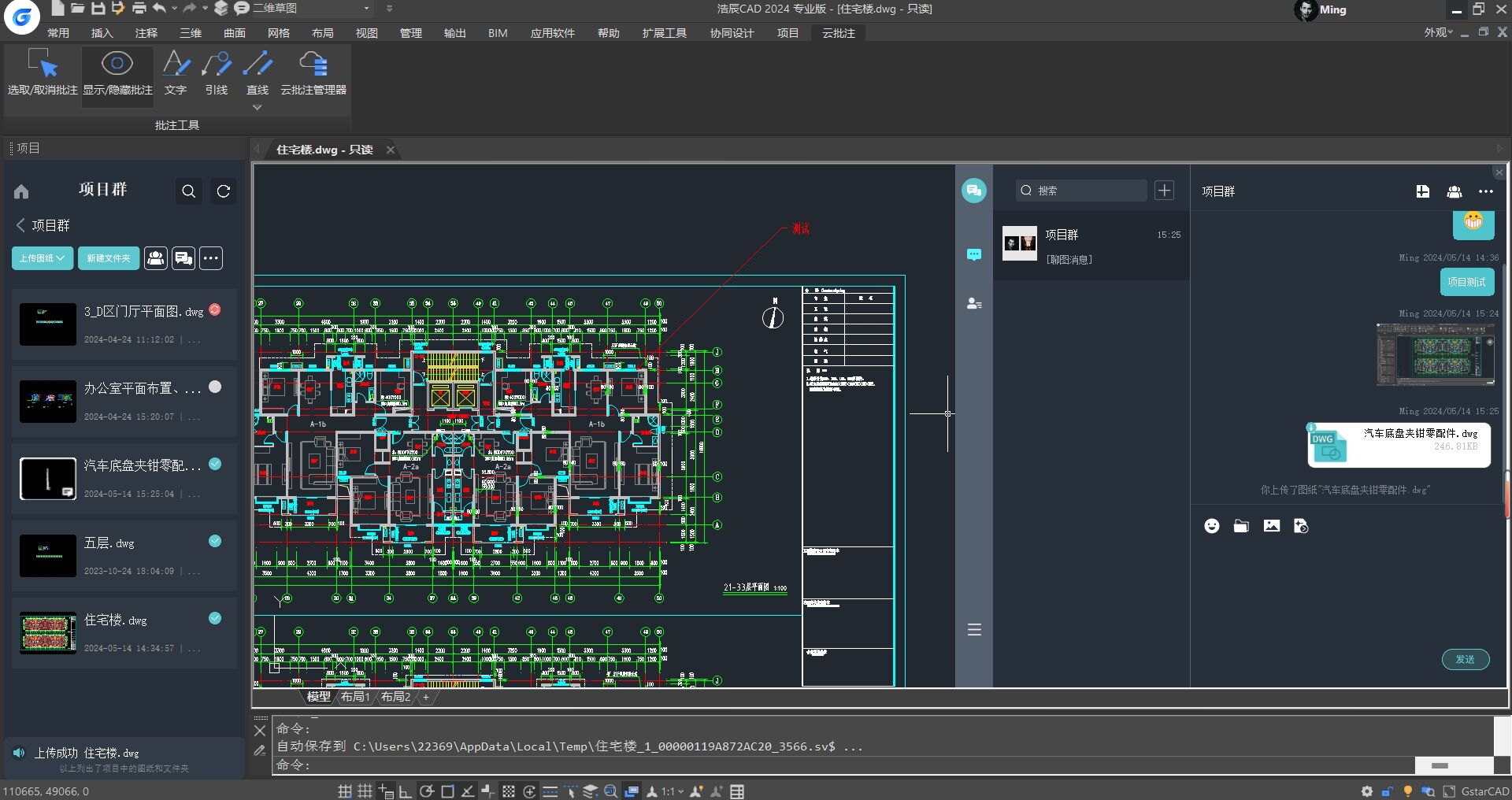Open the contacts icon in project panel
This screenshot has width=1512, height=800.
point(155,258)
